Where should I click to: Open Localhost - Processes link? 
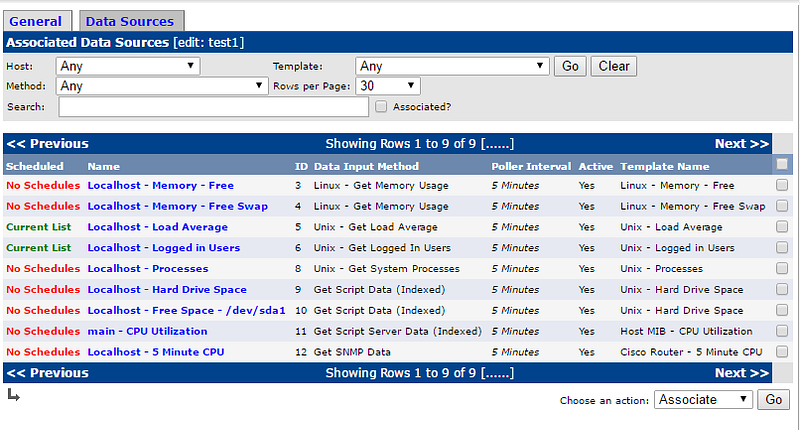148,269
